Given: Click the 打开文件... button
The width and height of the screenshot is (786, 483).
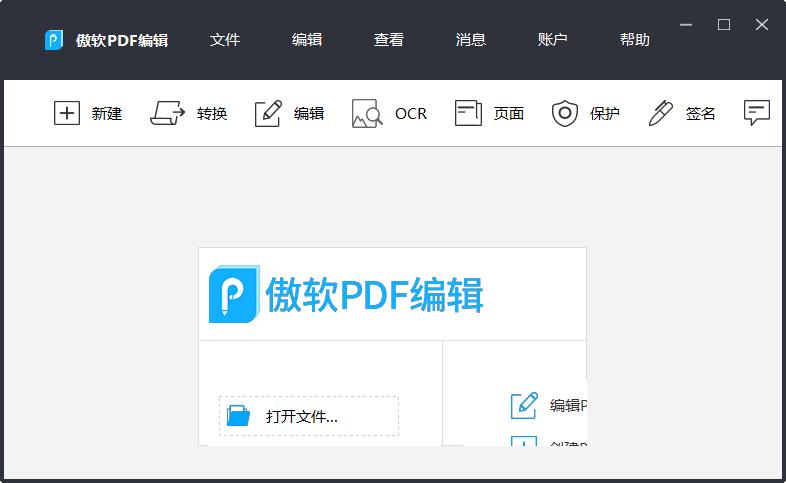Looking at the screenshot, I should (309, 416).
